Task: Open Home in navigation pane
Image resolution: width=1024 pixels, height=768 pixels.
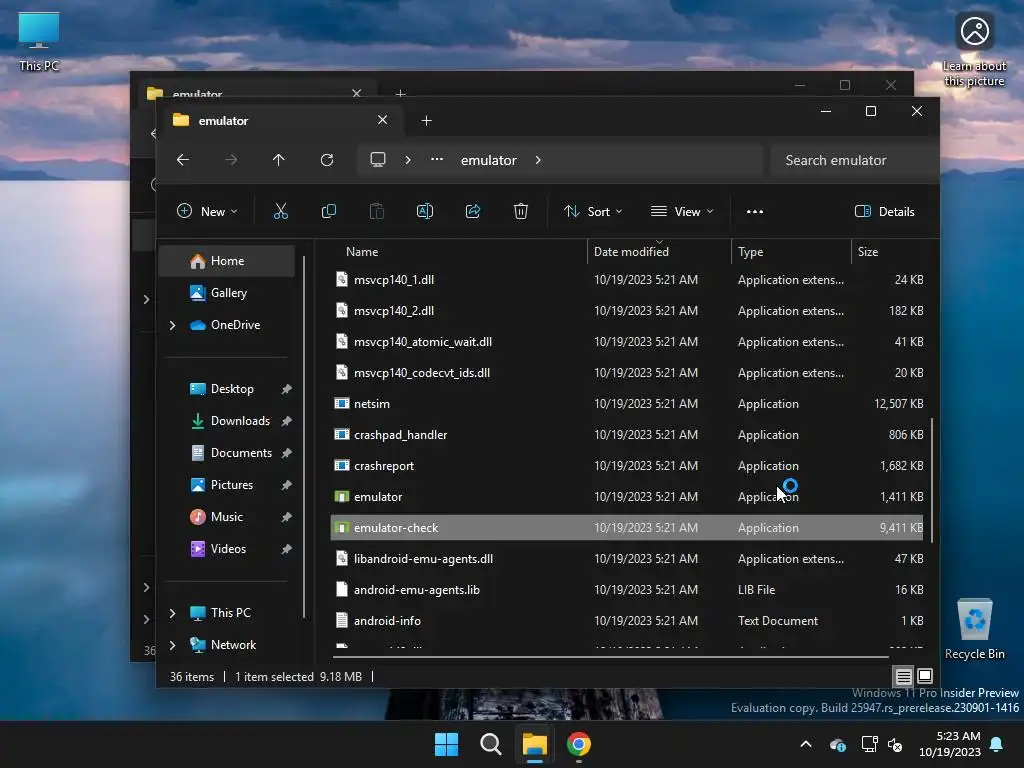Action: click(x=227, y=261)
